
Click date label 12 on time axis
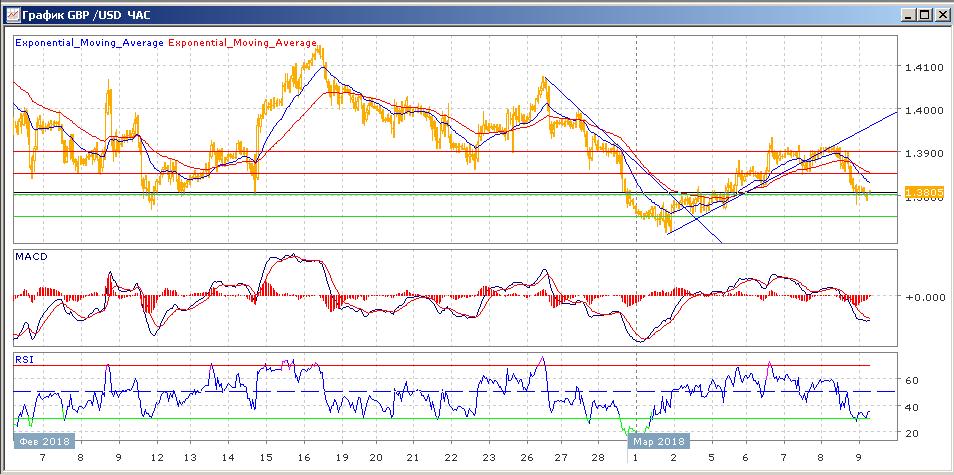pyautogui.click(x=158, y=457)
